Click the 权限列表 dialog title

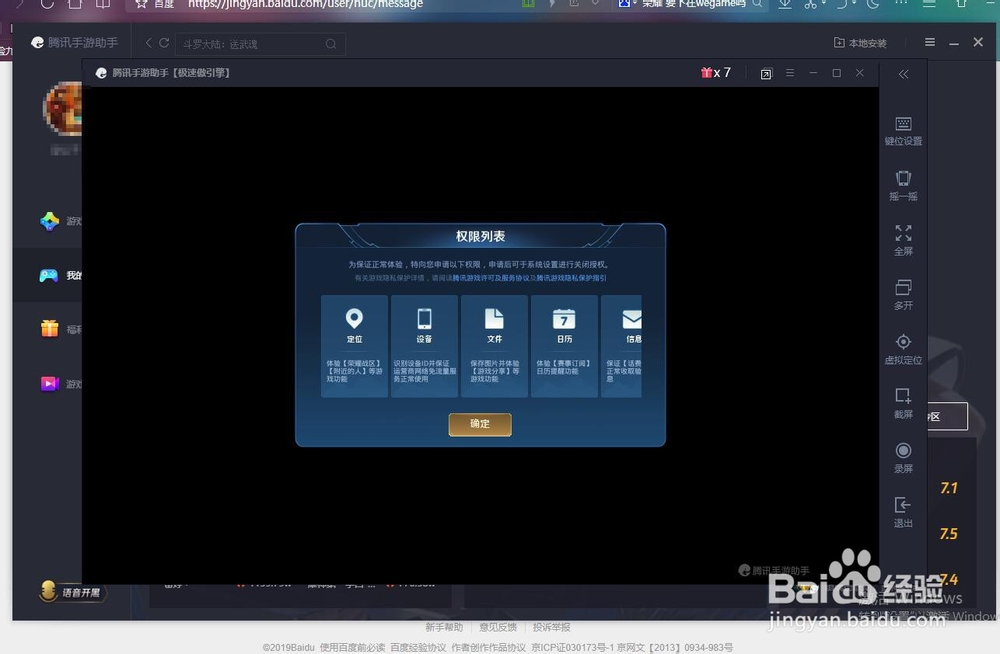(x=480, y=236)
